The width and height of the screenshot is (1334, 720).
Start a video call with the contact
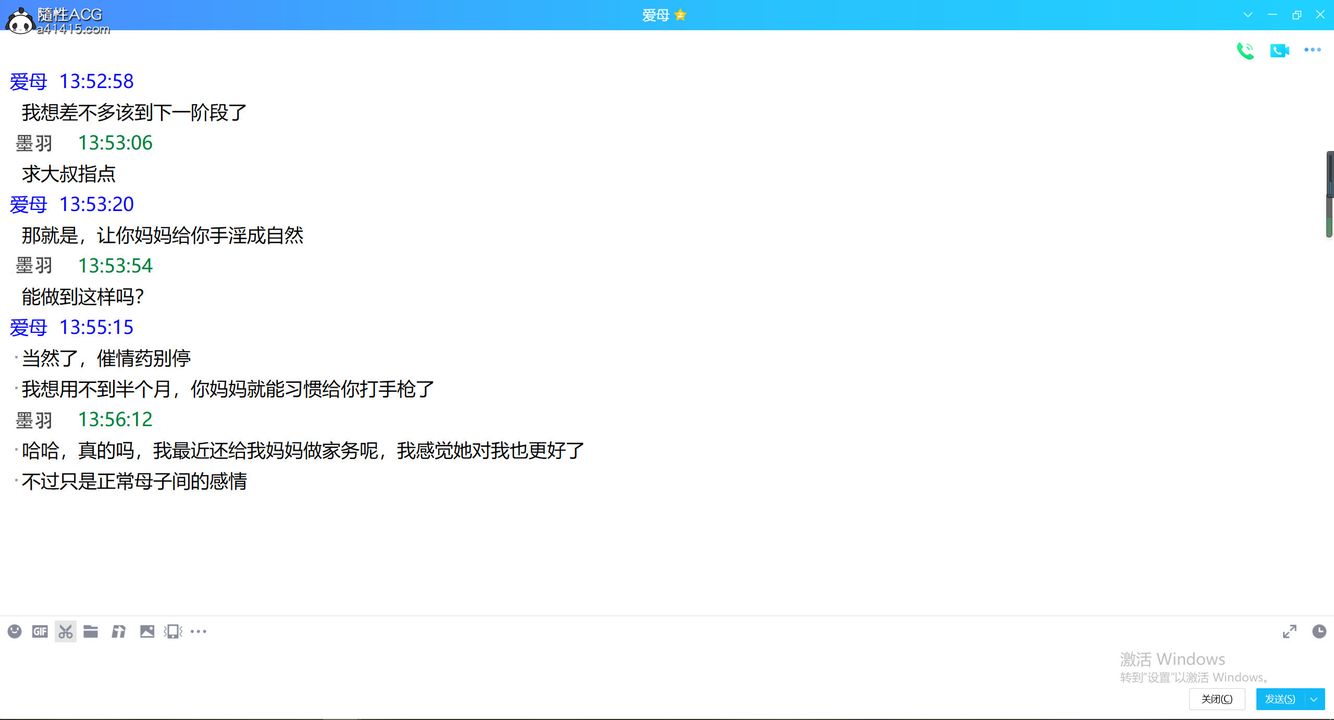(1279, 51)
